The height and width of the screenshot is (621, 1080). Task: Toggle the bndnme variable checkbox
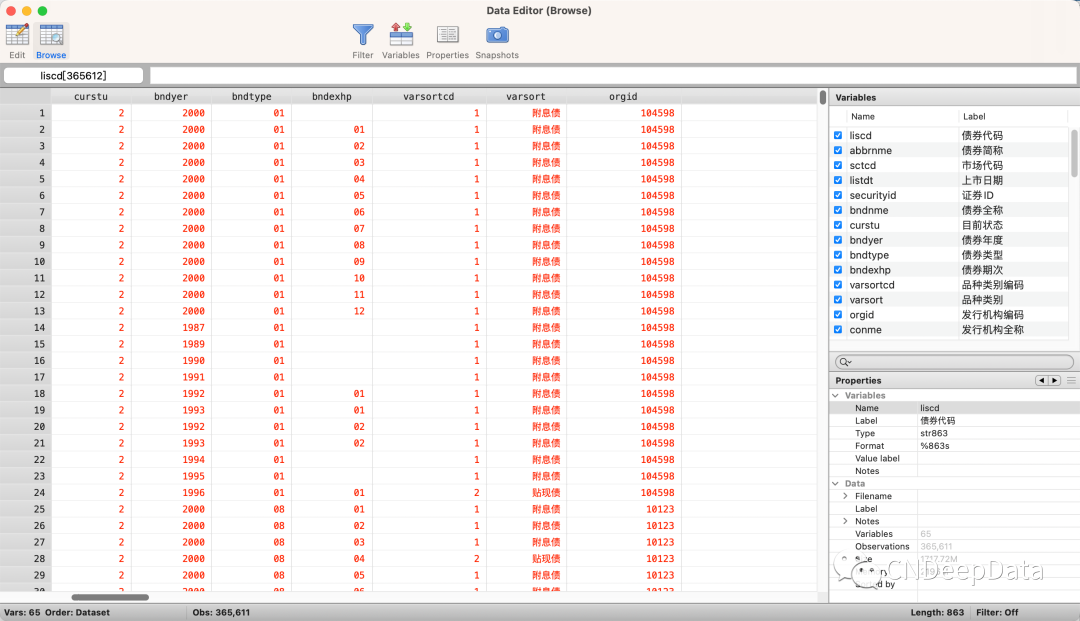pos(838,210)
